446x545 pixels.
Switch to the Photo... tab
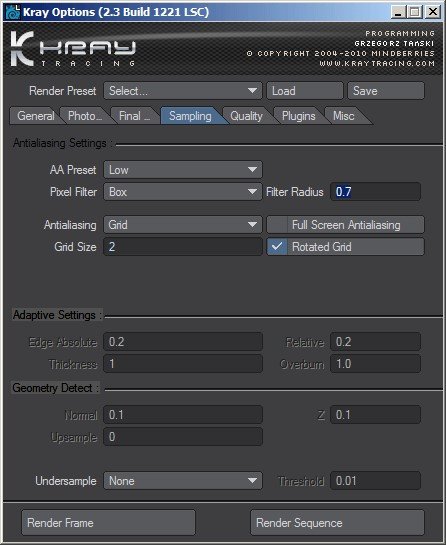tap(85, 116)
